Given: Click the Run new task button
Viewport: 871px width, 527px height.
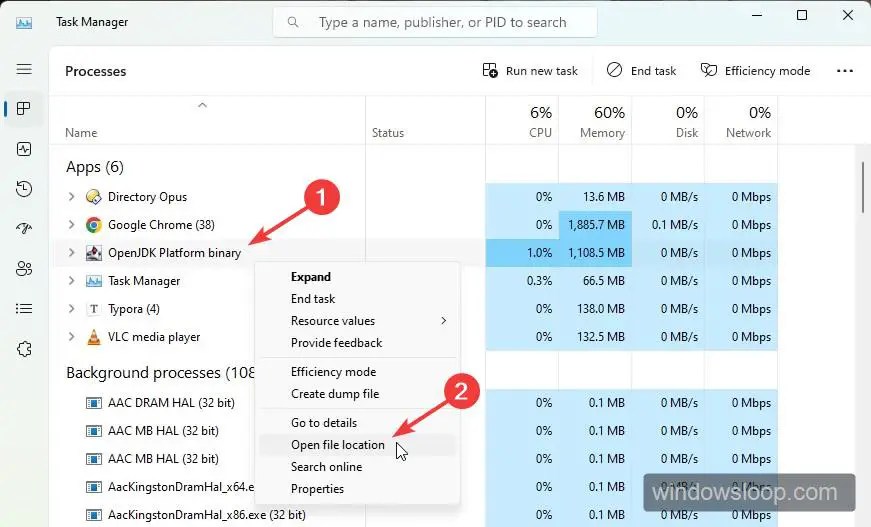Looking at the screenshot, I should point(530,71).
